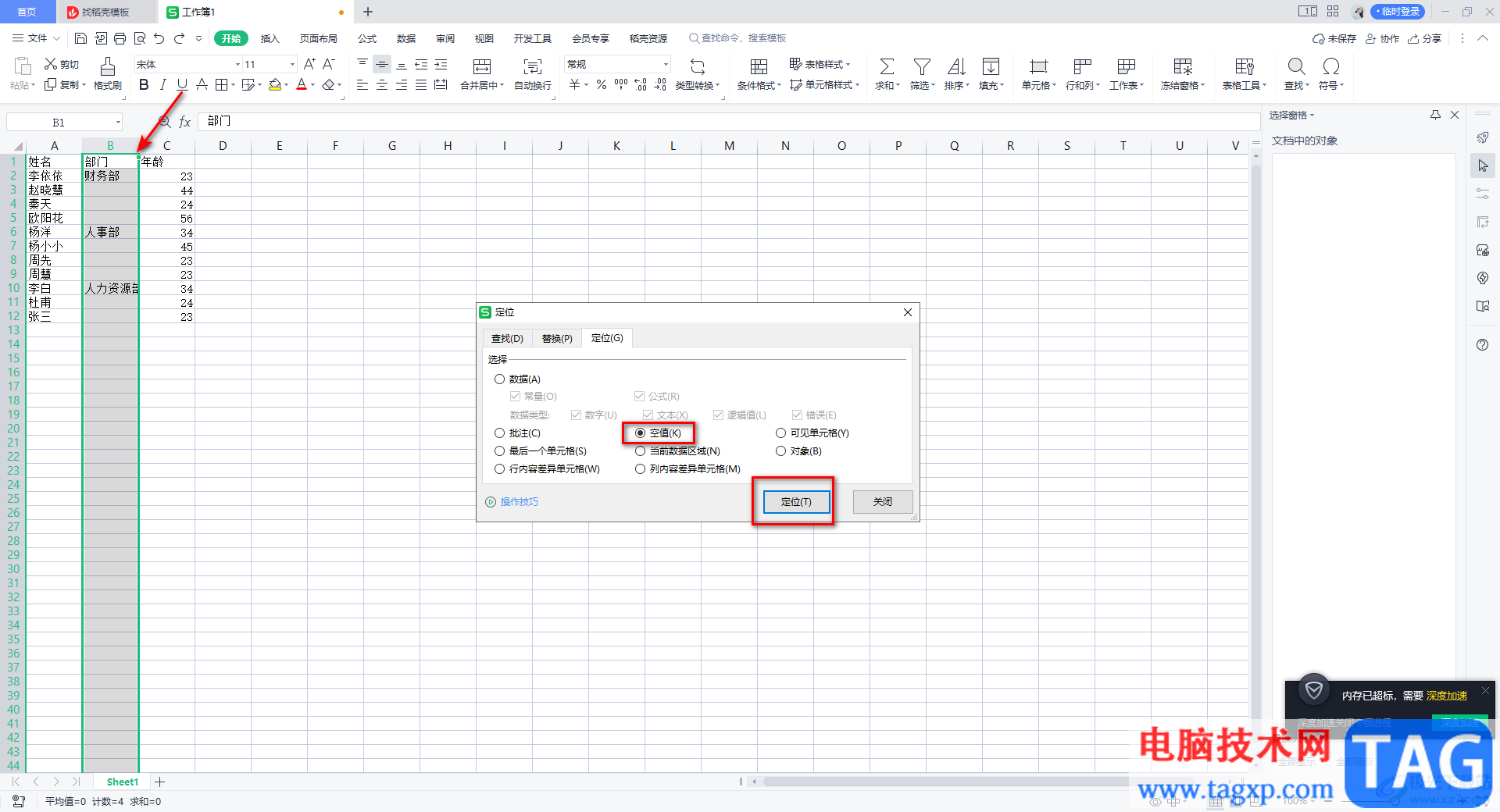Screen dimensions: 1500x812
Task: Select the 批注(C) radio option
Action: [x=499, y=433]
